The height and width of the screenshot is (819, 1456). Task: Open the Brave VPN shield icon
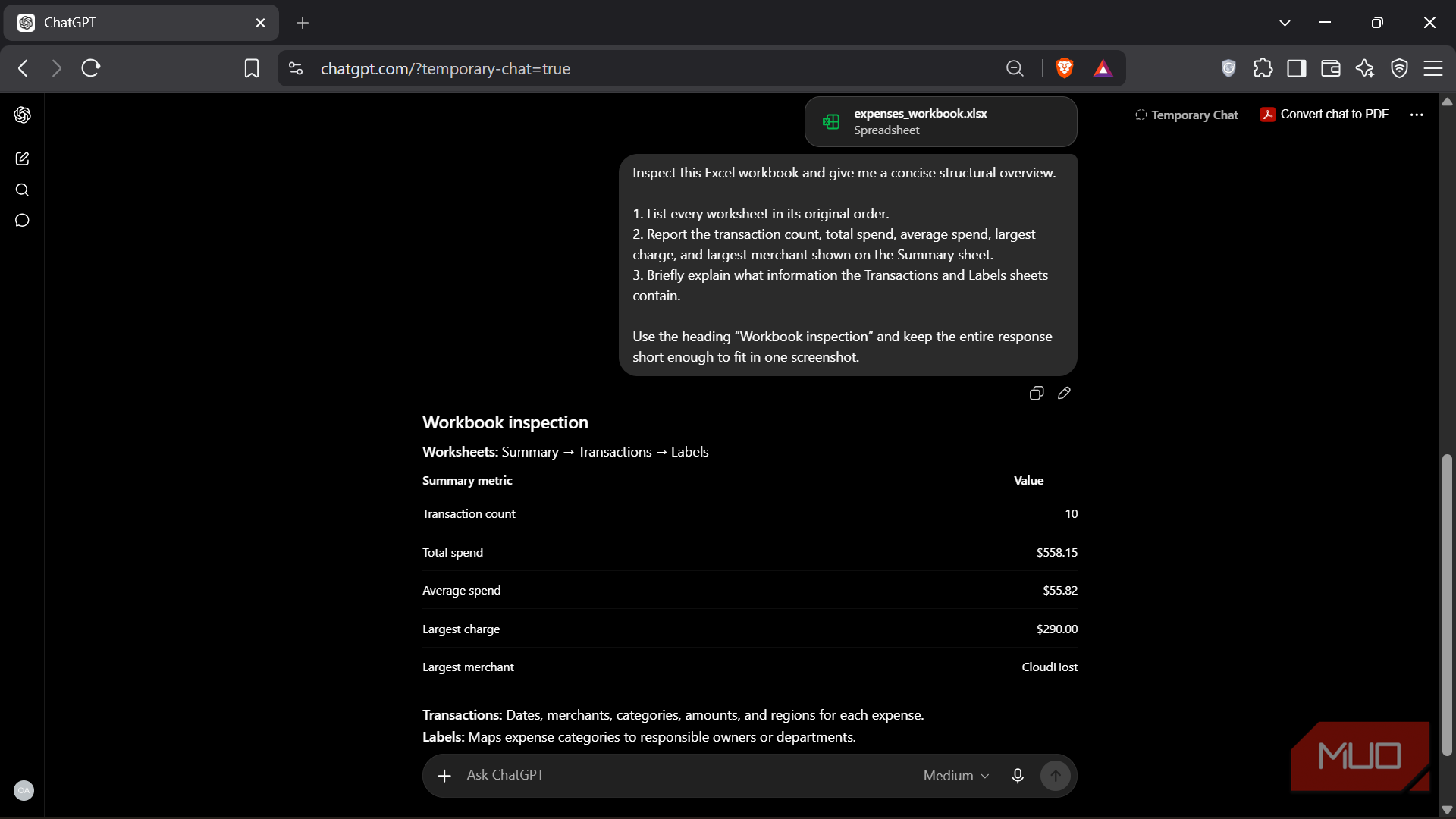1400,68
